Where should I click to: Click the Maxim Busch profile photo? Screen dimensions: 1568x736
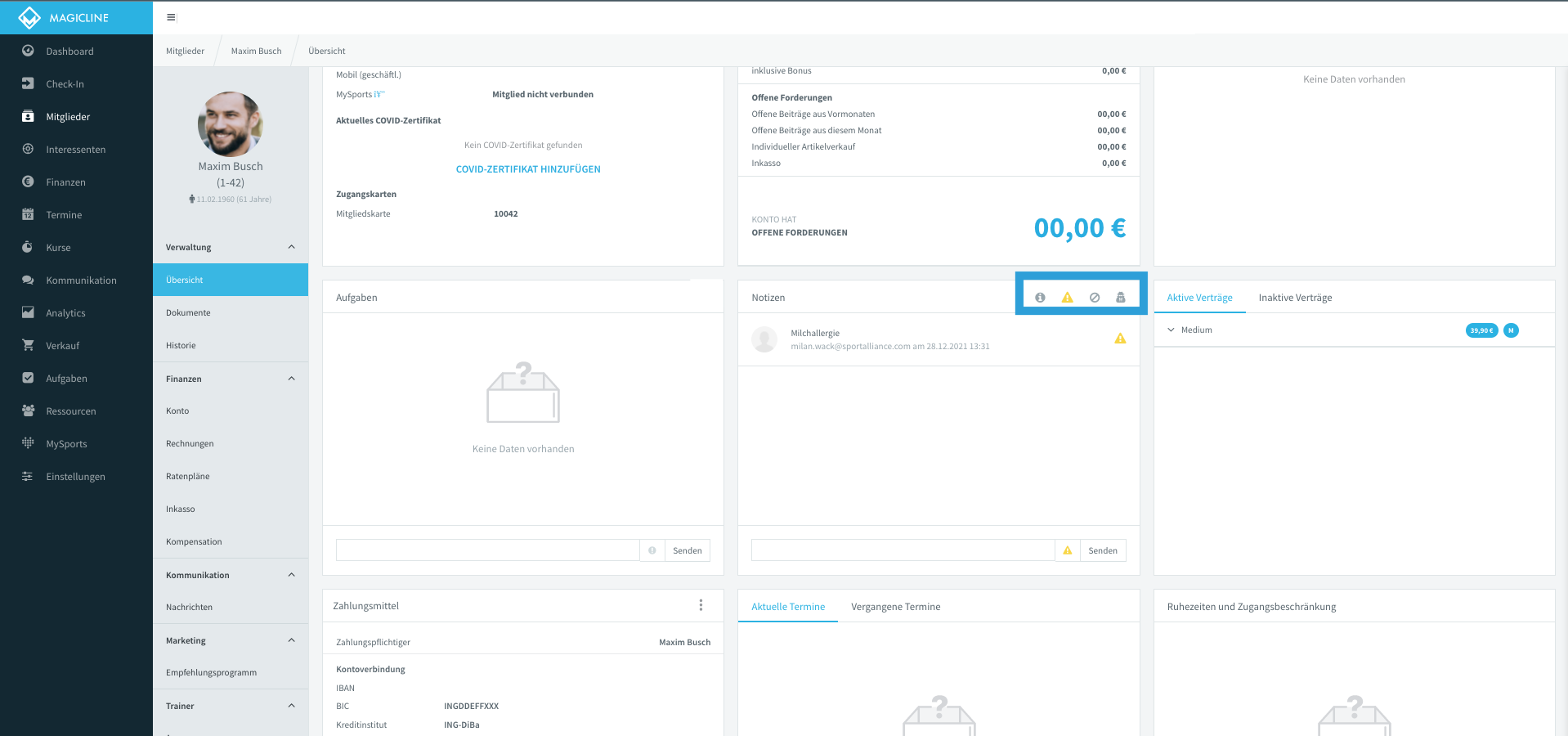[x=231, y=124]
